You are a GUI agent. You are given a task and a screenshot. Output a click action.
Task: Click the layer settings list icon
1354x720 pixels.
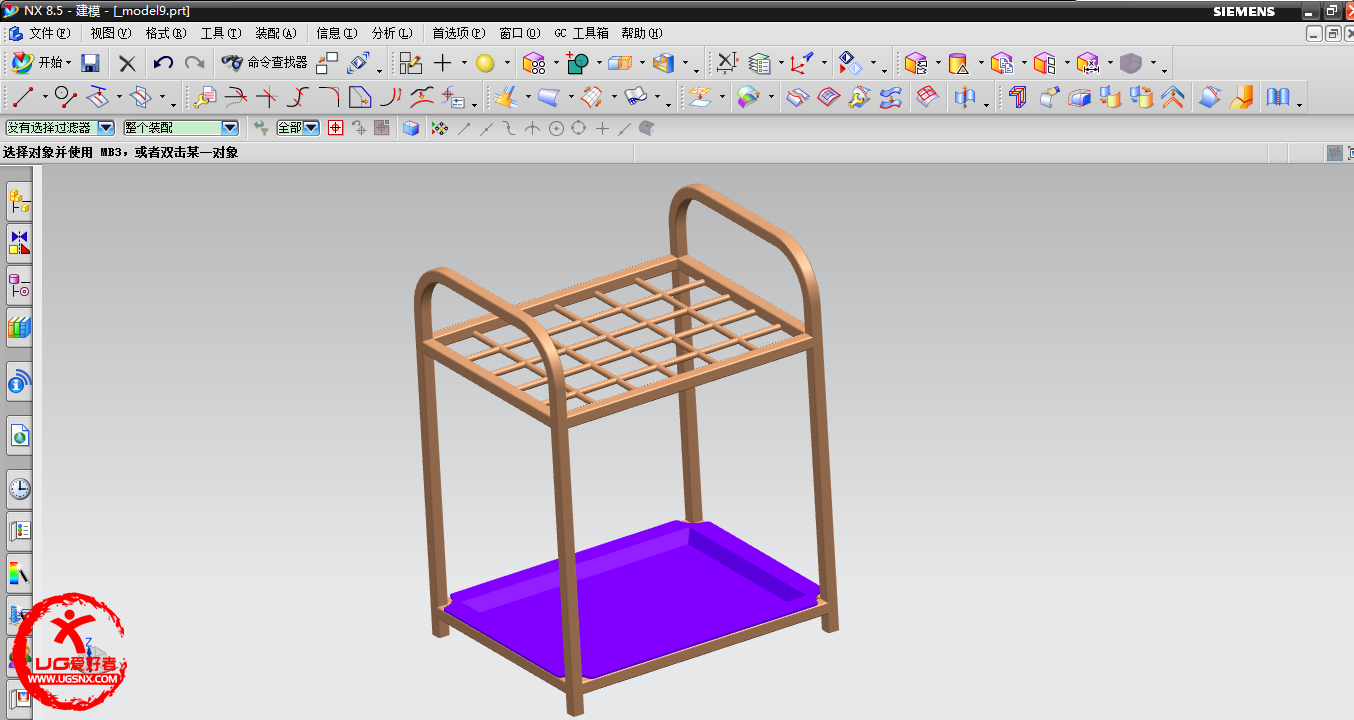click(x=760, y=63)
